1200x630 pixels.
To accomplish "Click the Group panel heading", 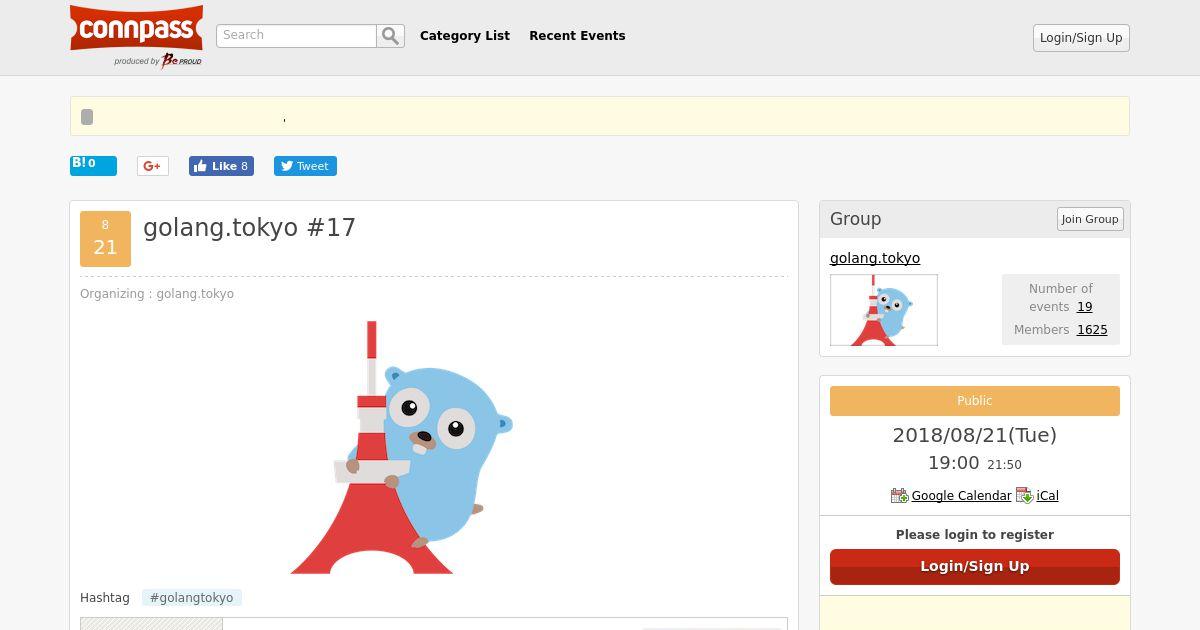I will click(855, 219).
